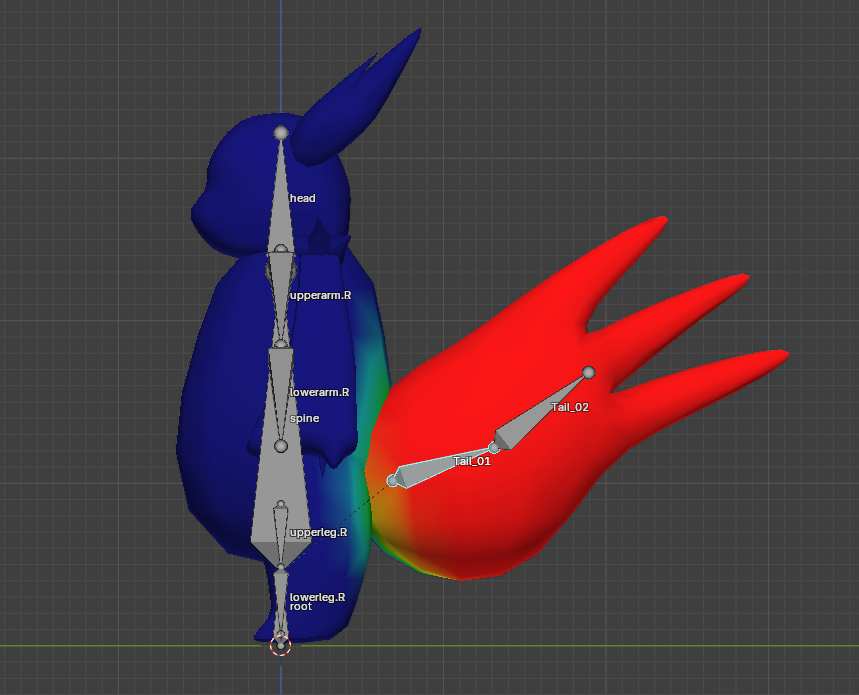Click the Tail_01 bone's base joint sphere

393,481
